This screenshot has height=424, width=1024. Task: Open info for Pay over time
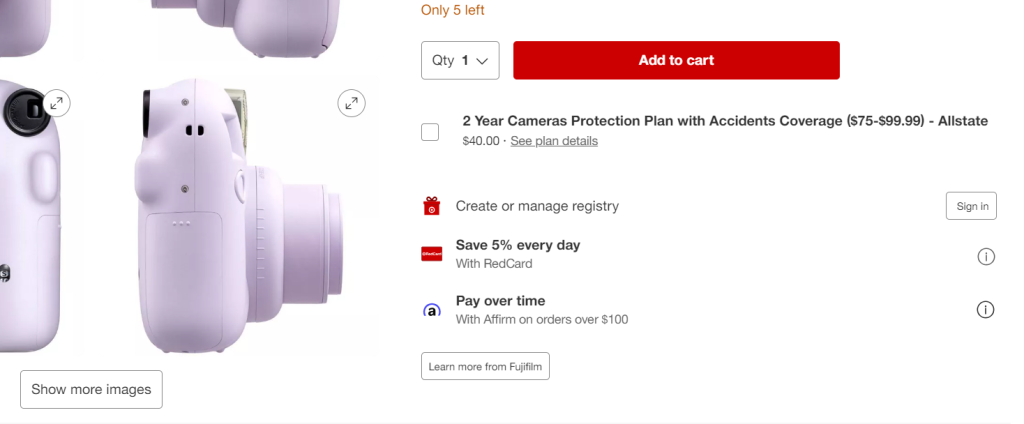[985, 309]
